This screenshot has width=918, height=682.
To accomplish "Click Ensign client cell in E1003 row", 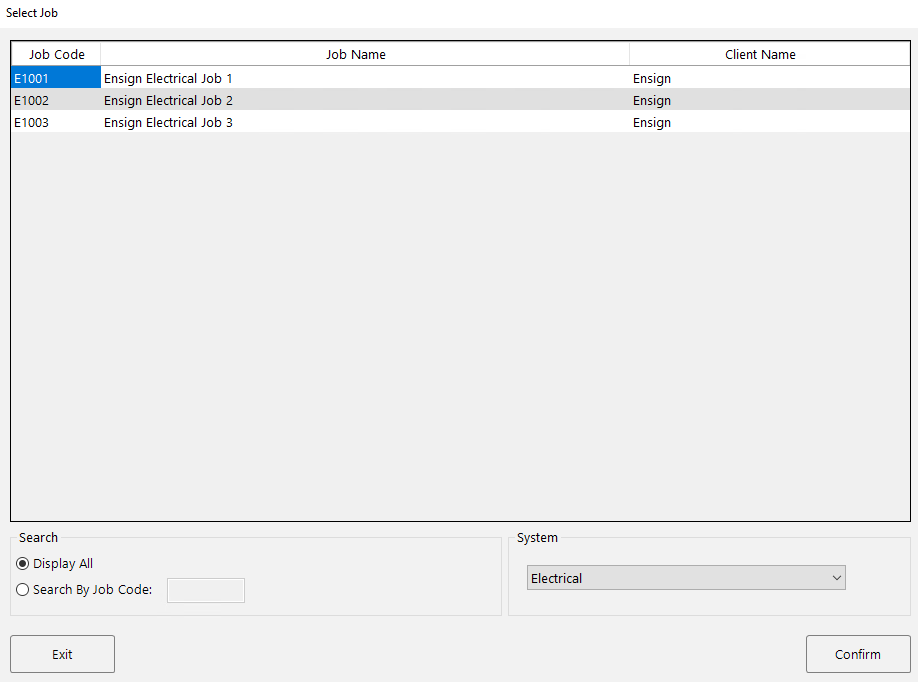I will tap(652, 122).
